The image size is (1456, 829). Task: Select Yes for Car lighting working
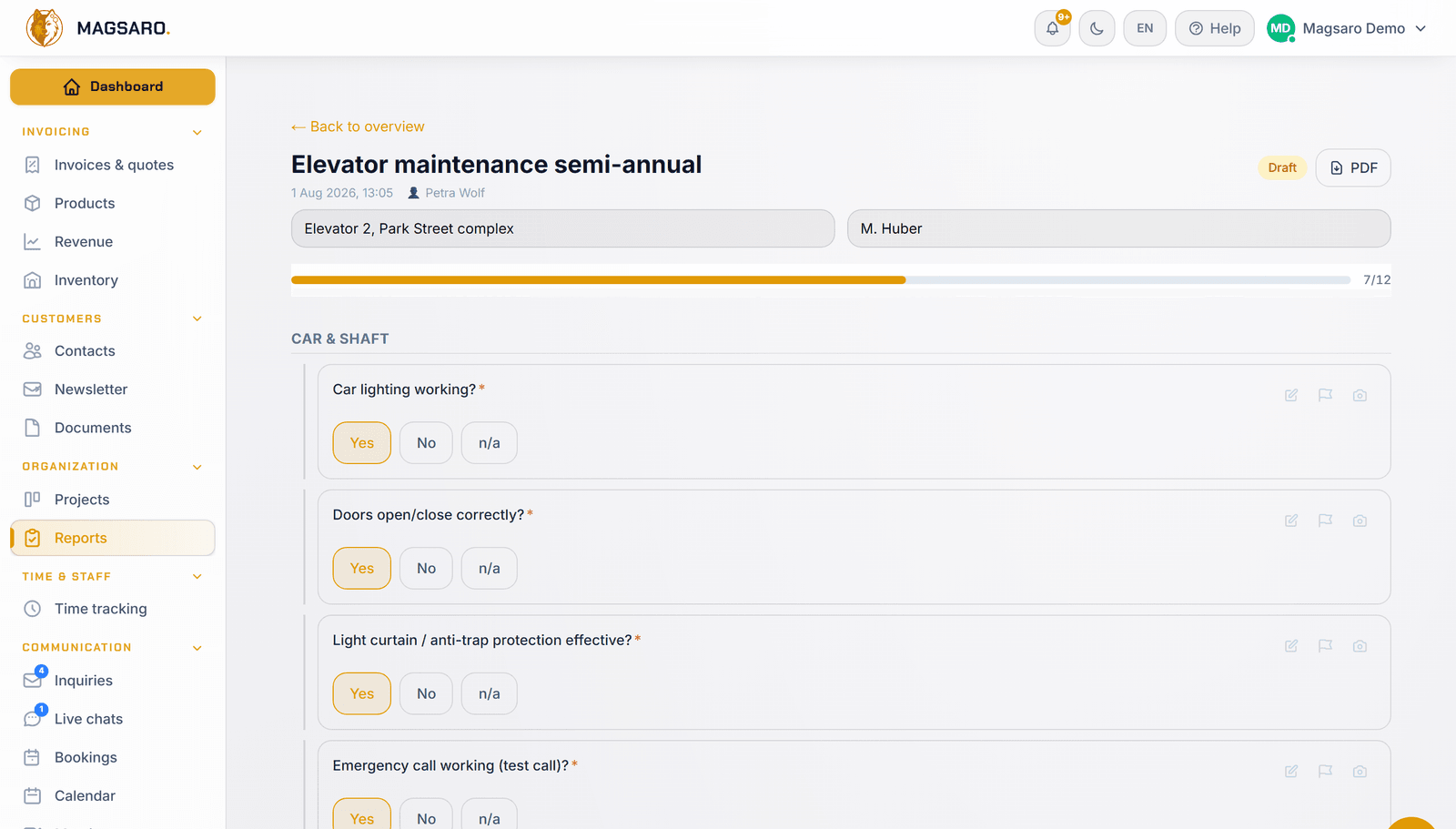[x=362, y=443]
